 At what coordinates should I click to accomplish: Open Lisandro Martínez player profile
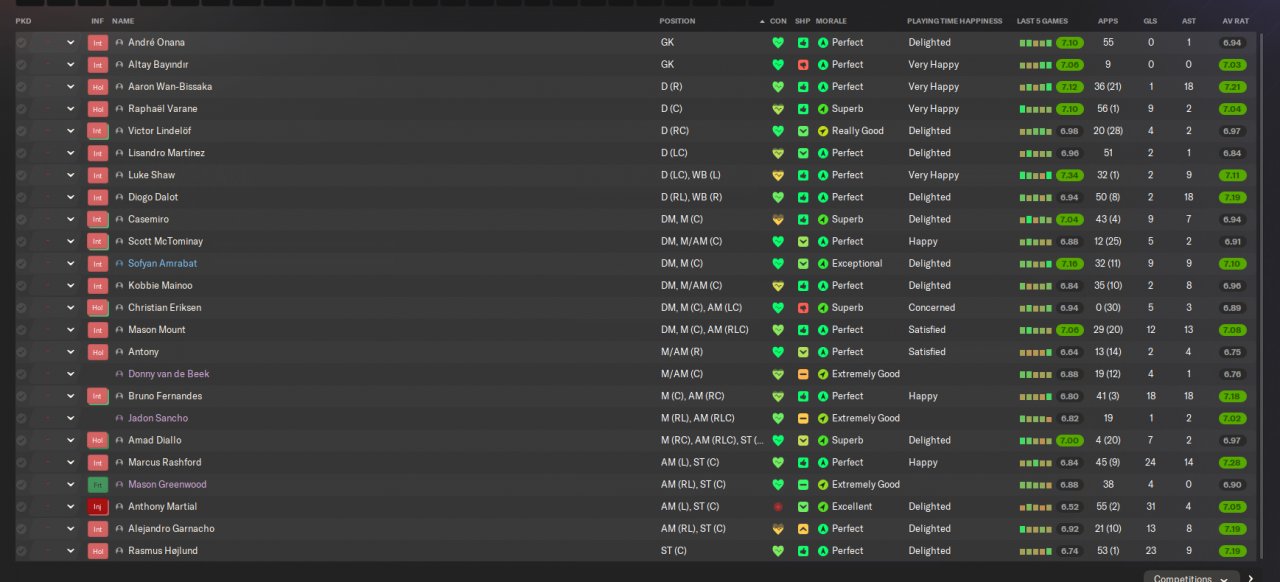[166, 153]
